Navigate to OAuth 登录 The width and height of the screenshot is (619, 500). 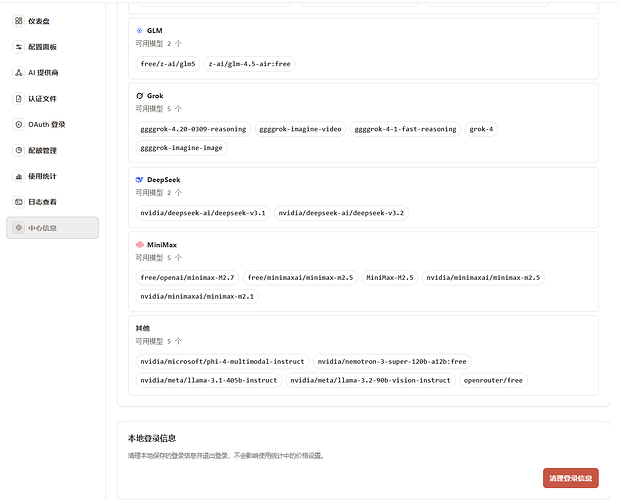click(53, 124)
